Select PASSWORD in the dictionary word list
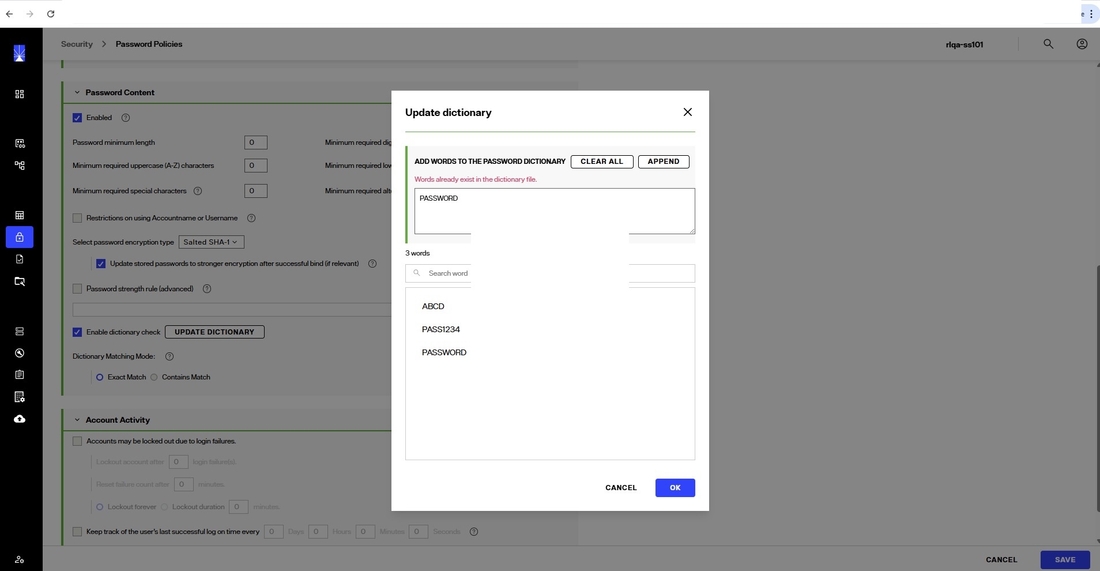The image size is (1100, 571). click(444, 352)
